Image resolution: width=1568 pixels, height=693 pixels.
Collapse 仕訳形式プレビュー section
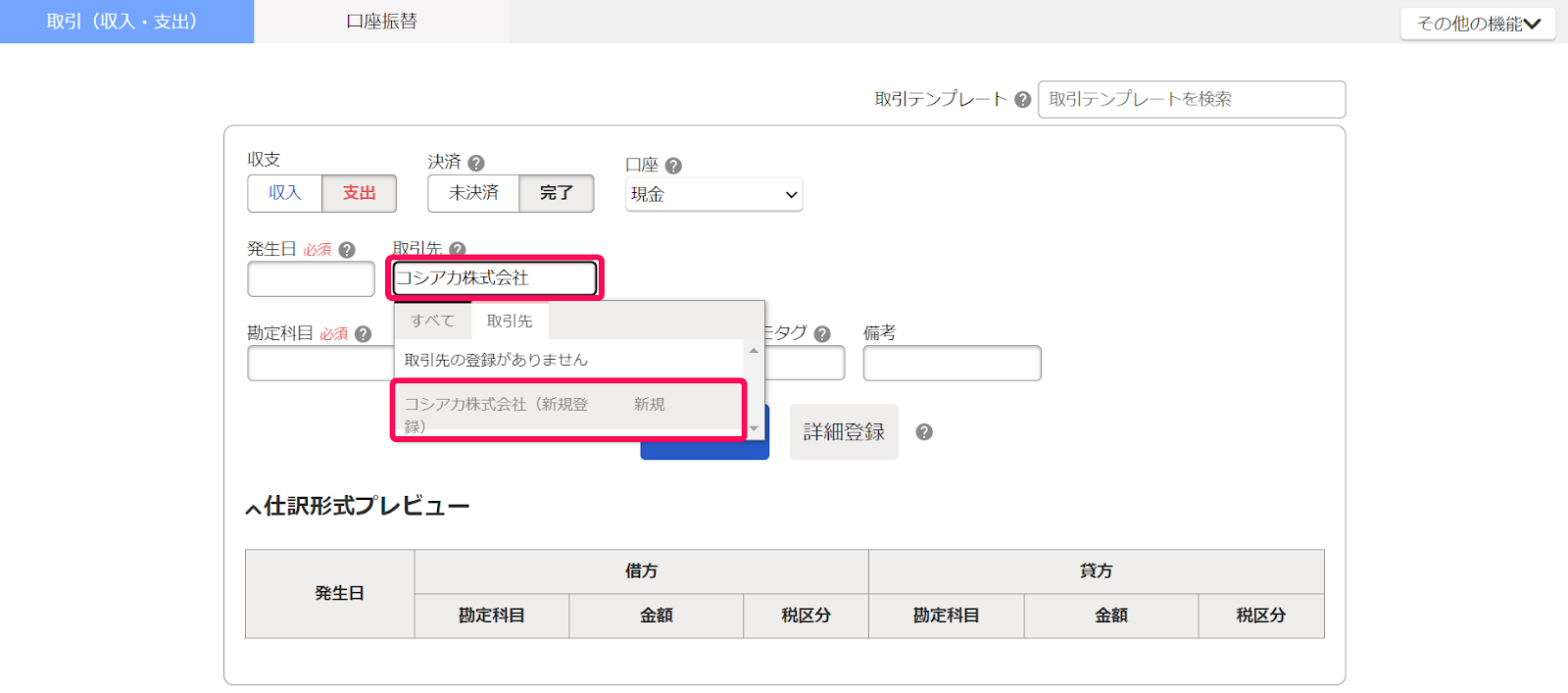[358, 507]
